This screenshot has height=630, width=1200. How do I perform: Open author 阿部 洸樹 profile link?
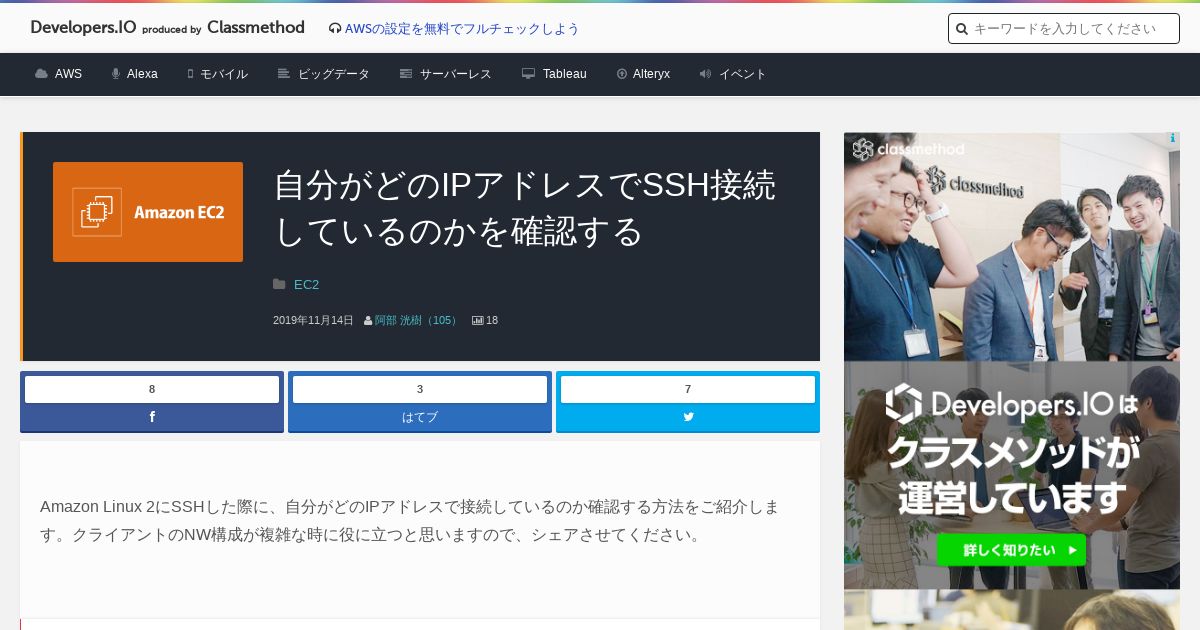coord(417,321)
